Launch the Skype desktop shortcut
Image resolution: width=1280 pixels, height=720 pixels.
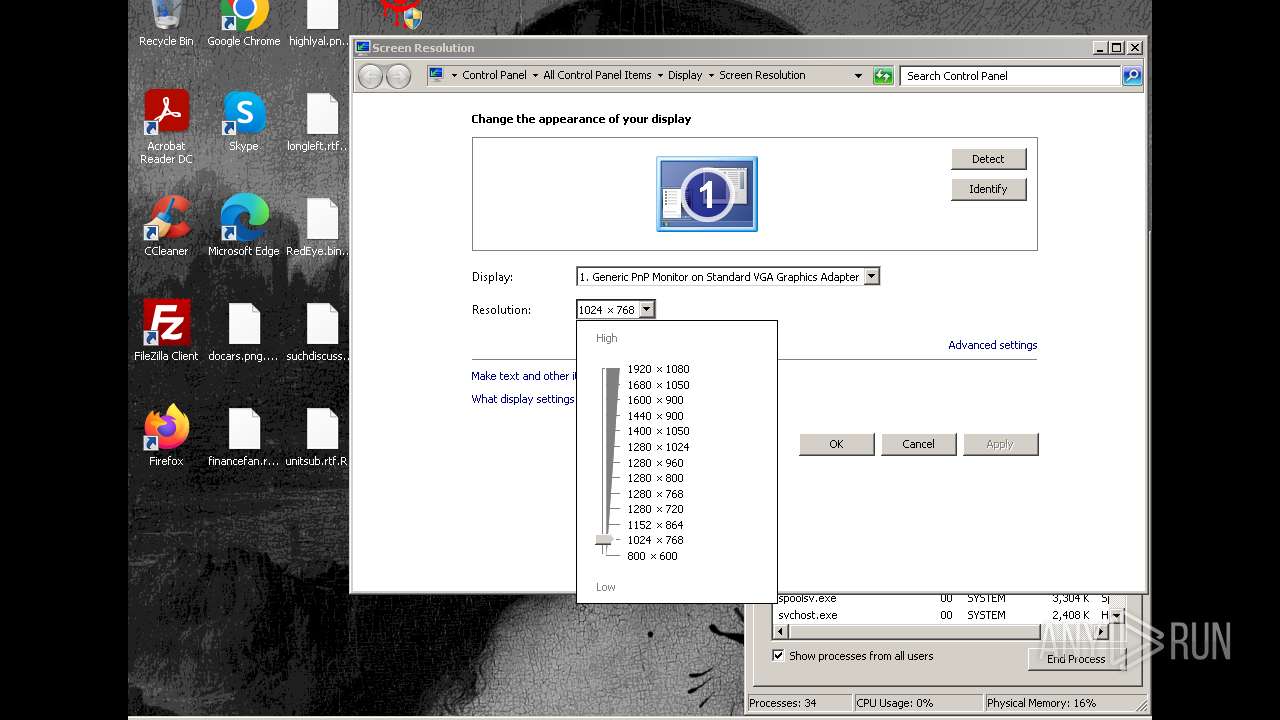[244, 121]
